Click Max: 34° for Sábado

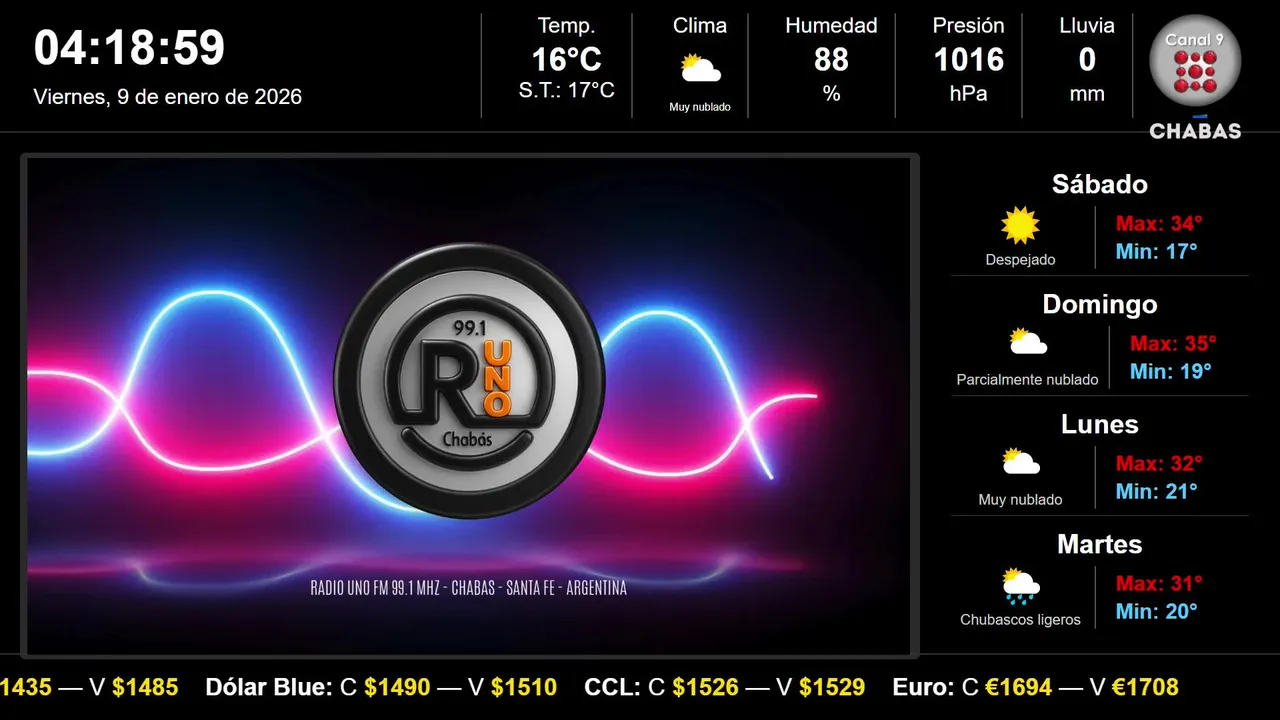coord(1158,224)
